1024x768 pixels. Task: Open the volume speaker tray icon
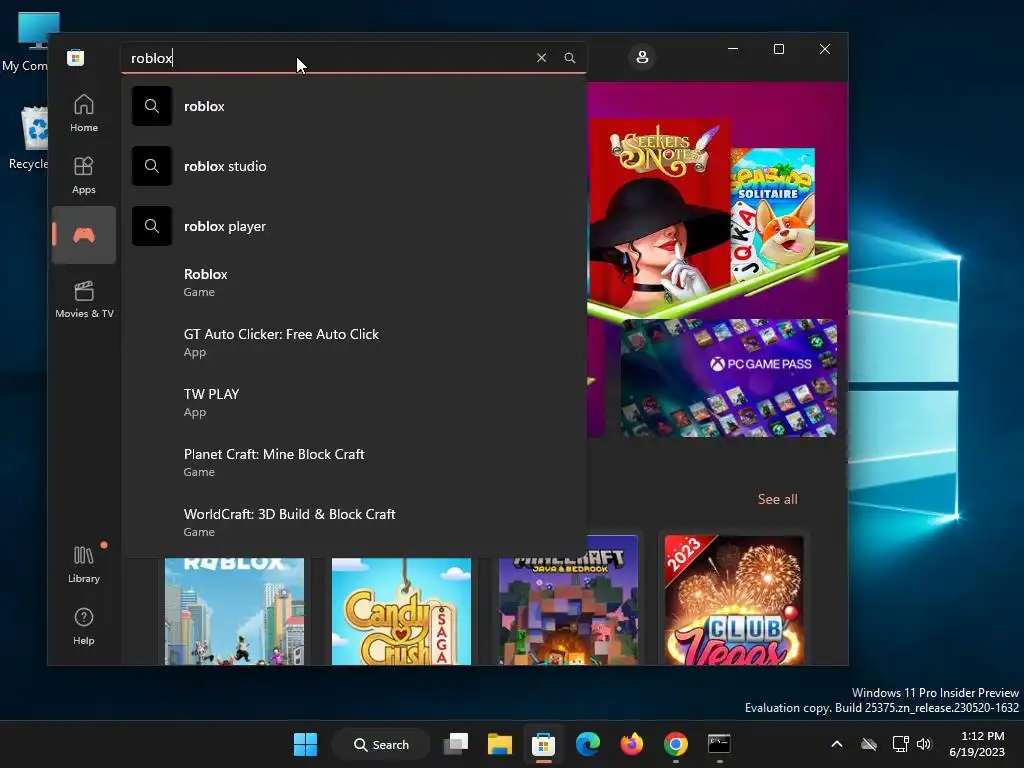923,744
